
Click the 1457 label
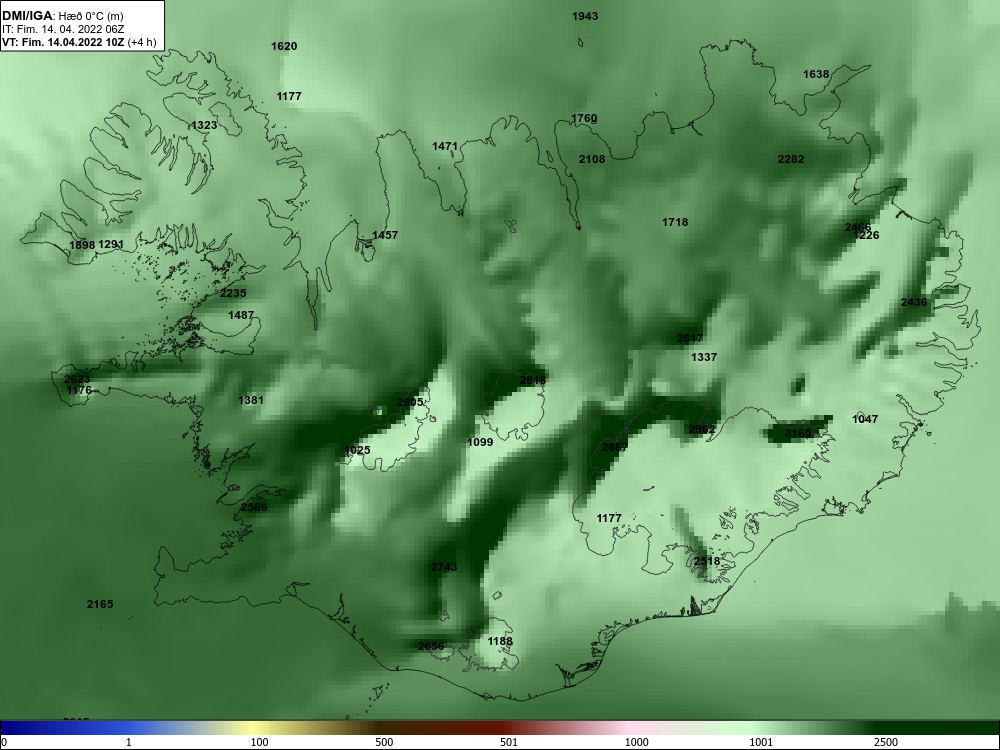pos(385,235)
